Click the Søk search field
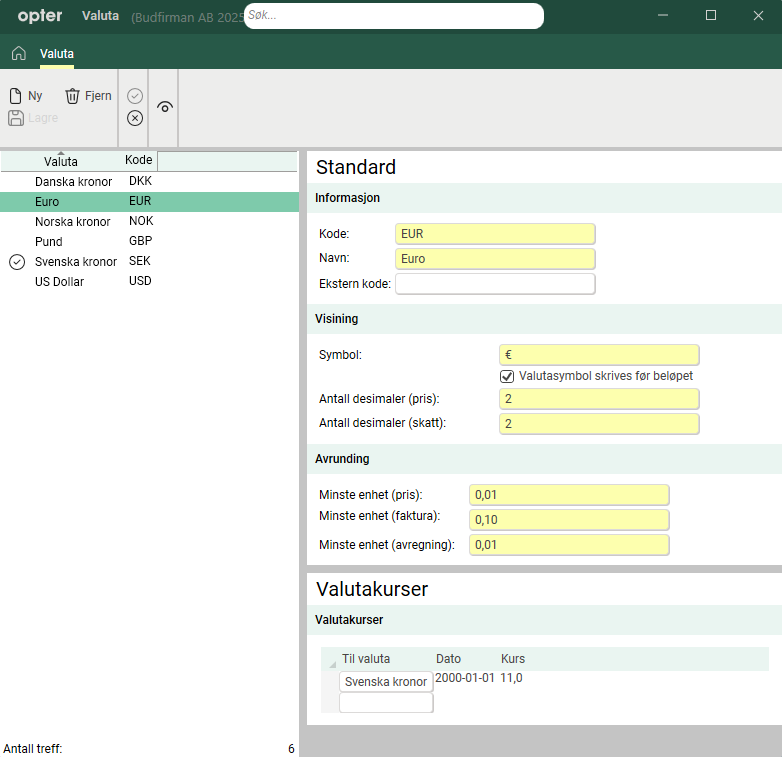This screenshot has height=757, width=782. pos(394,16)
